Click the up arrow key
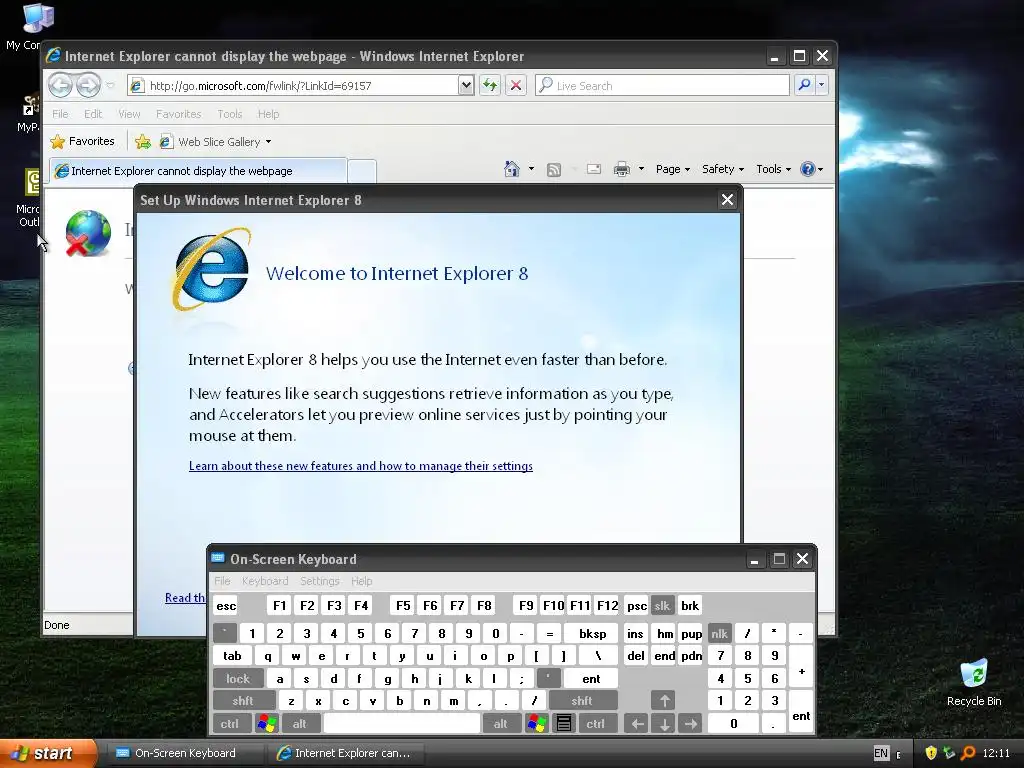Screen dimensions: 1024x768 [664, 701]
